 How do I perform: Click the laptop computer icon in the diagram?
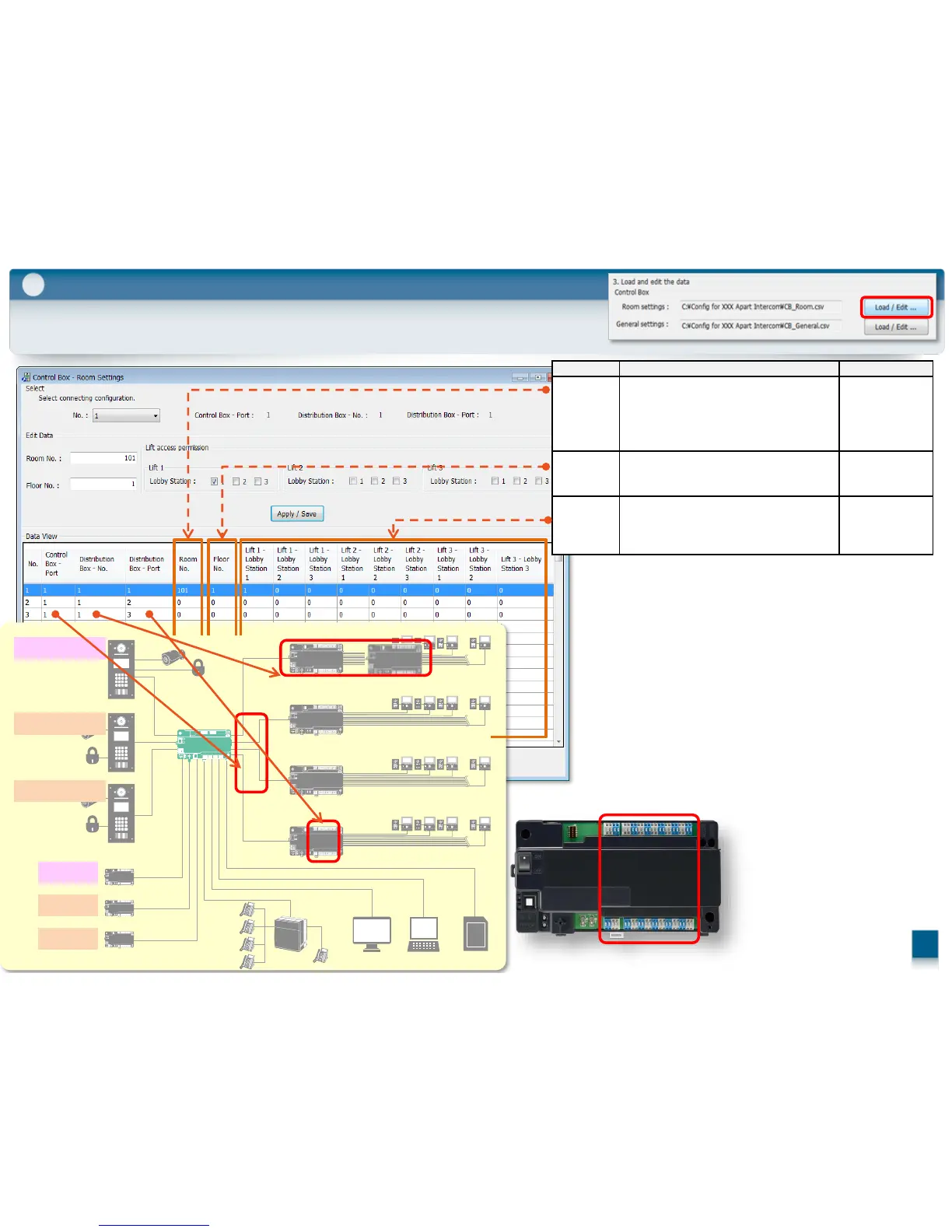click(x=424, y=934)
